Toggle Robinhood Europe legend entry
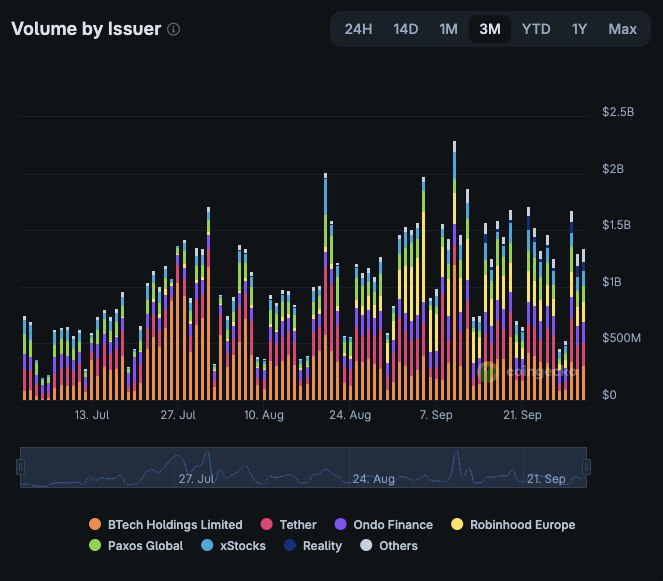This screenshot has height=581, width=663. [x=513, y=525]
